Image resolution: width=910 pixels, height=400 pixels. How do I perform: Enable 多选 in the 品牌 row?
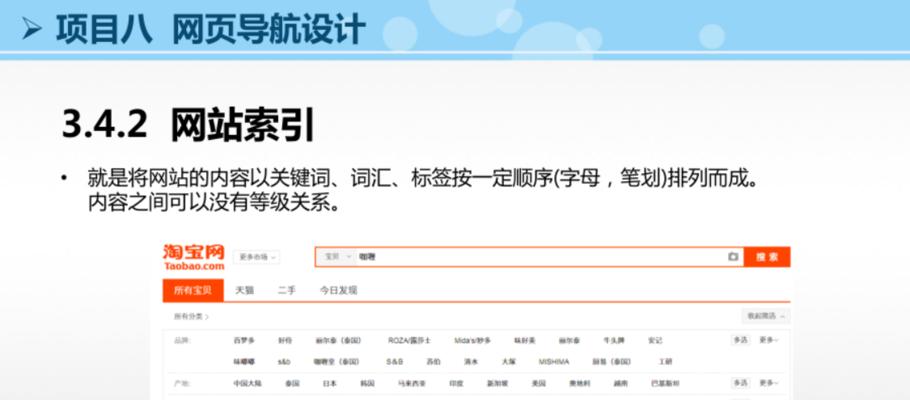point(740,340)
